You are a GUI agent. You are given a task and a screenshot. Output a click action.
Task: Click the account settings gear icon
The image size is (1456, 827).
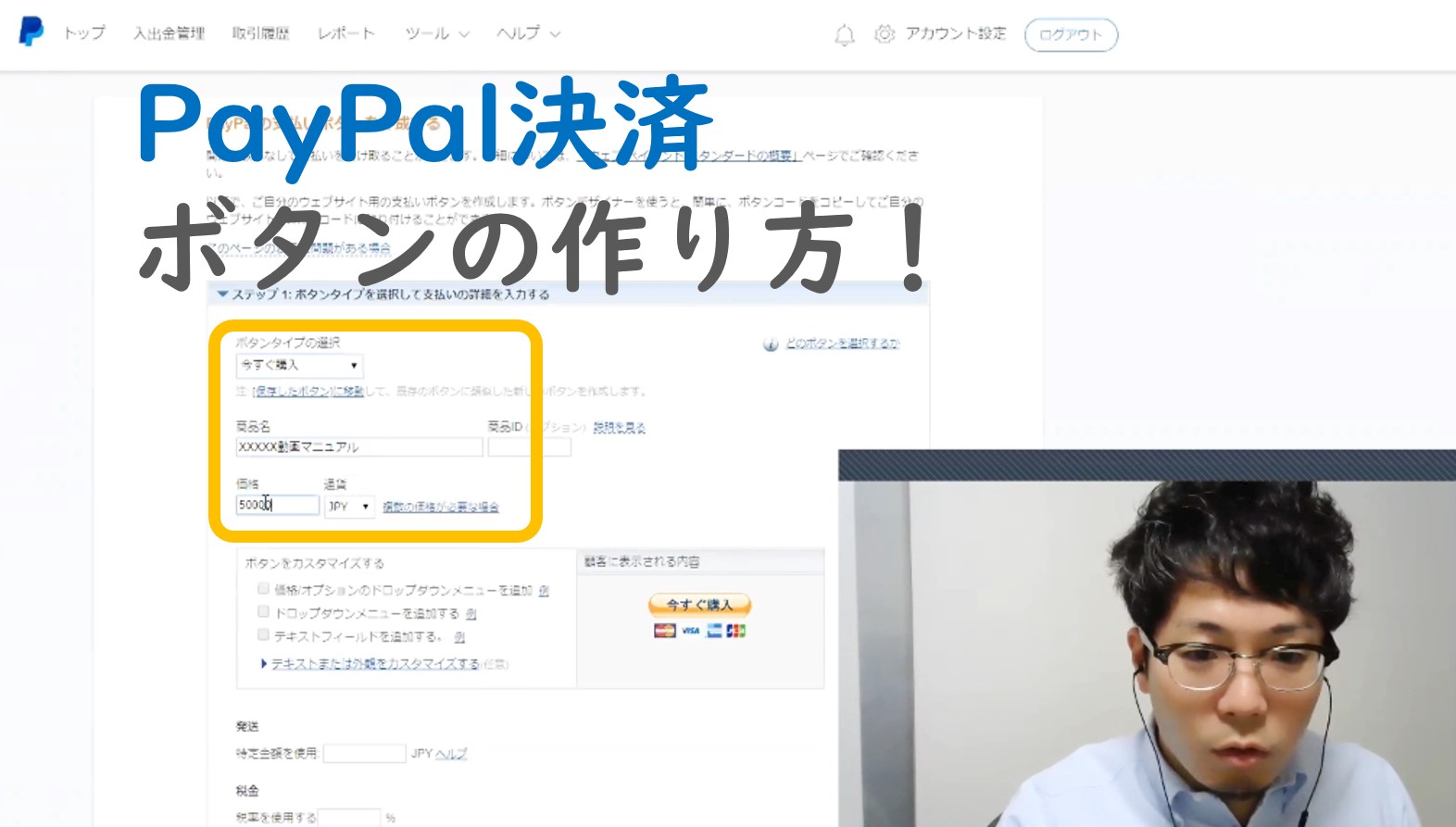pos(885,34)
